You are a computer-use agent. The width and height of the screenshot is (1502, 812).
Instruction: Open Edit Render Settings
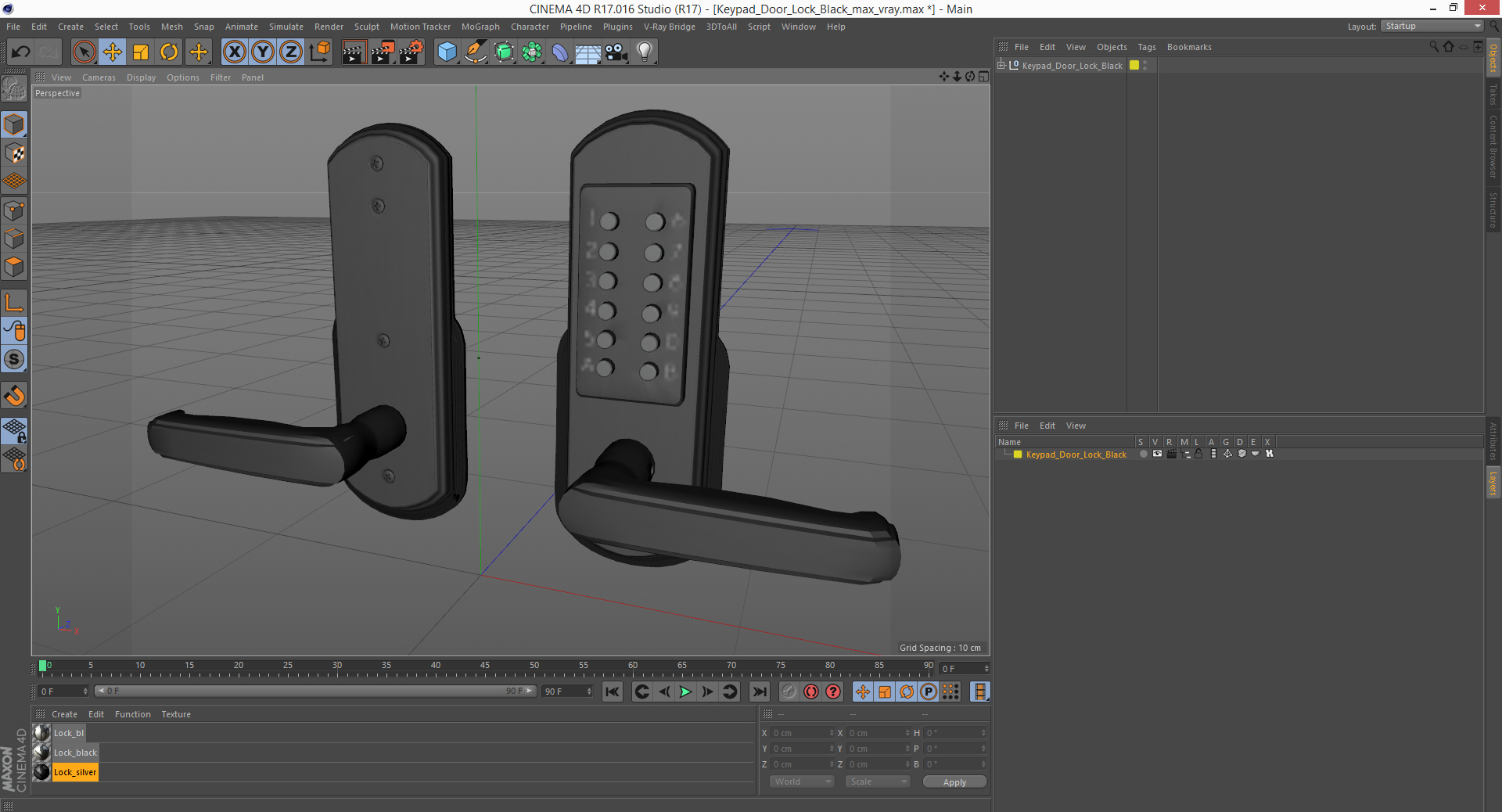pos(411,52)
